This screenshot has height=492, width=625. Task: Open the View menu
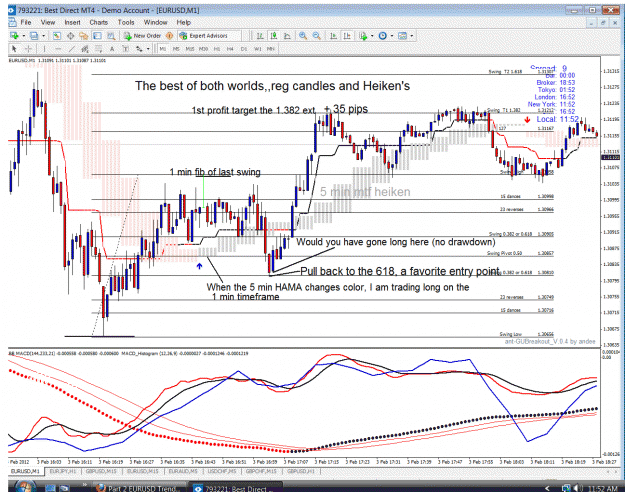point(48,22)
